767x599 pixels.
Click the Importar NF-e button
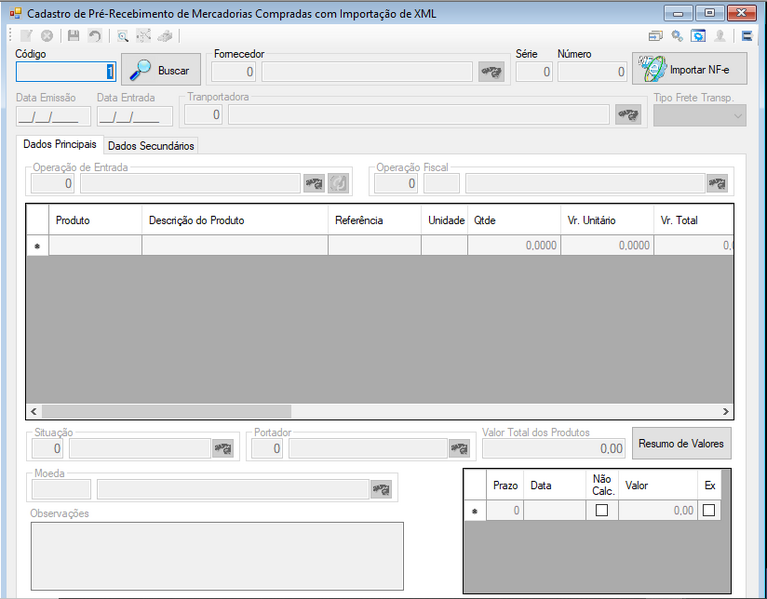click(x=690, y=69)
